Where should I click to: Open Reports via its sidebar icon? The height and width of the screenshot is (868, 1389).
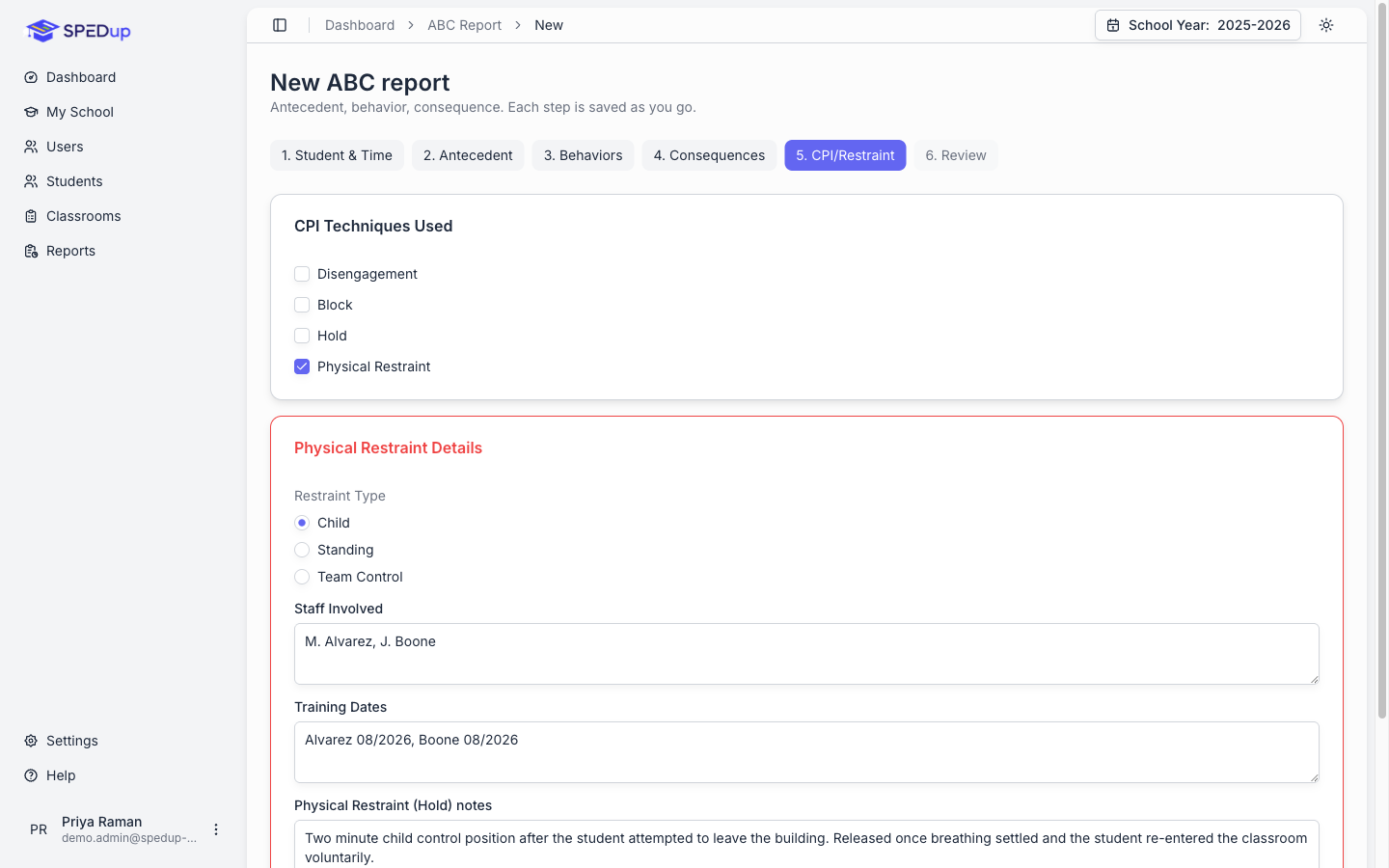[31, 251]
